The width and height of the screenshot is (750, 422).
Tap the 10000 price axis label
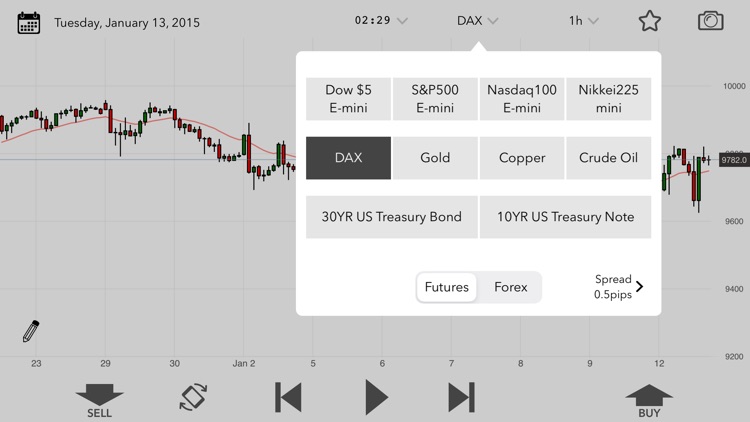(x=734, y=86)
